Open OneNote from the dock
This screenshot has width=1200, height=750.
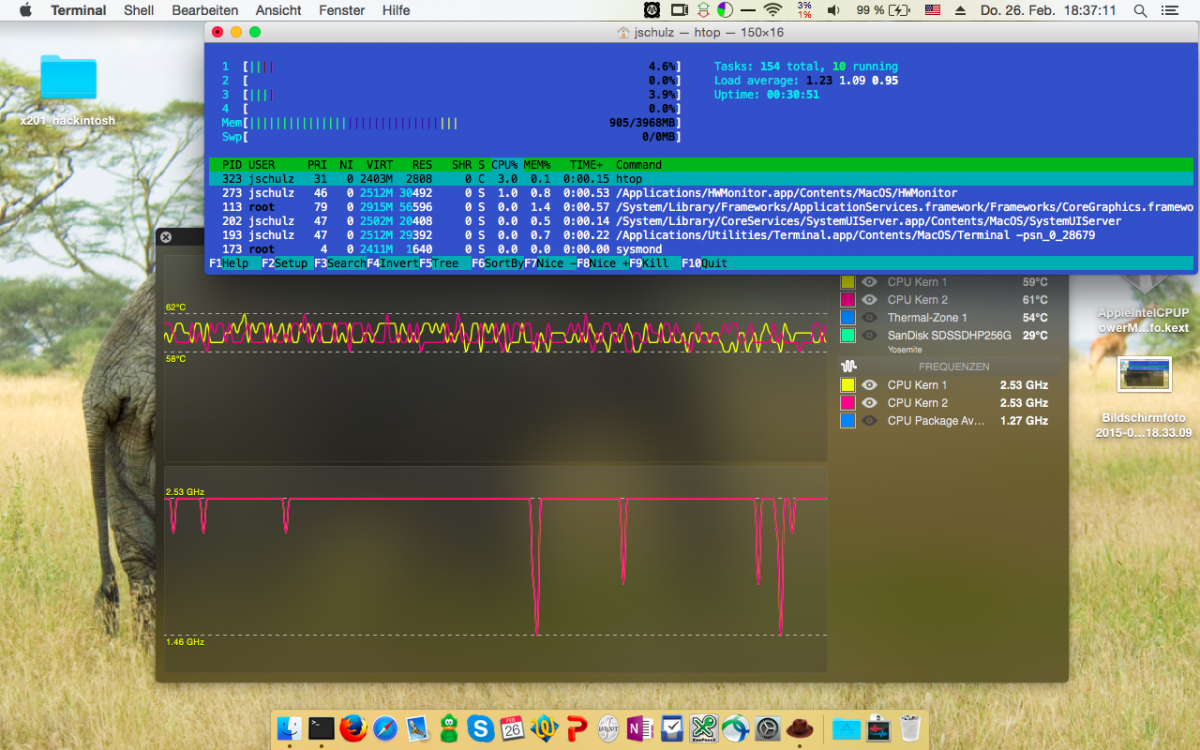[x=640, y=728]
